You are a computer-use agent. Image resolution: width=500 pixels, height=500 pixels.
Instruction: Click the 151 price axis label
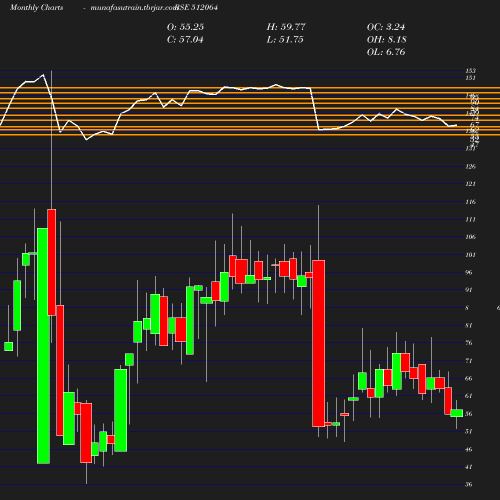pyautogui.click(x=470, y=78)
